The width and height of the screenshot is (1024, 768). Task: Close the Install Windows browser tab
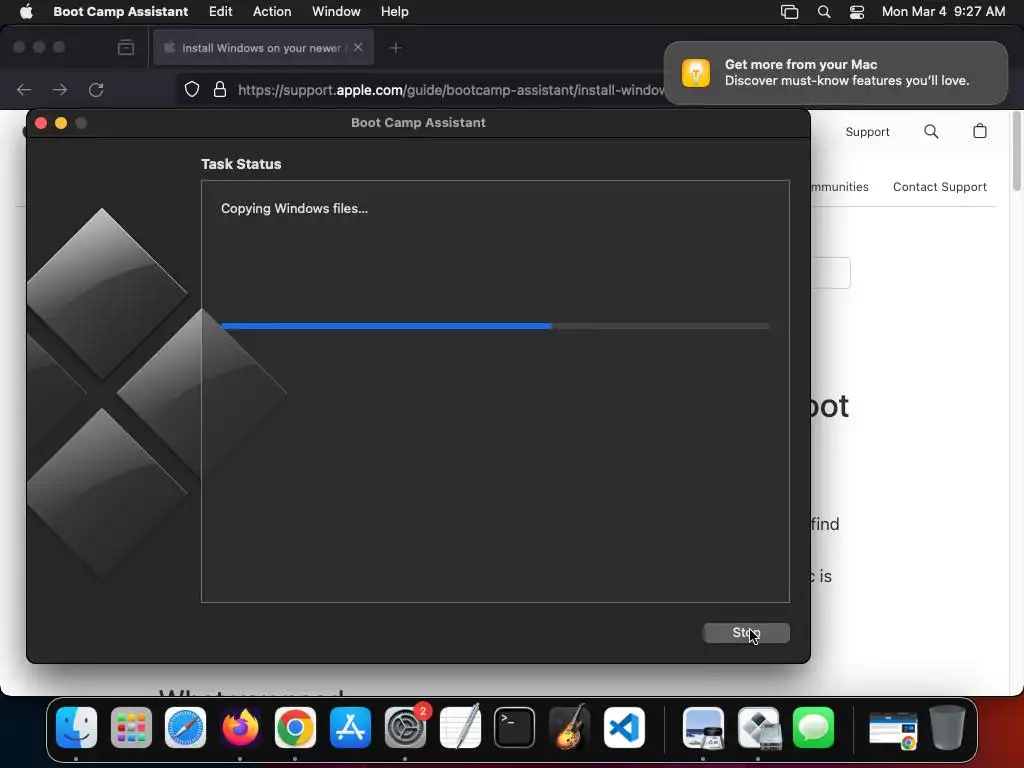click(358, 47)
